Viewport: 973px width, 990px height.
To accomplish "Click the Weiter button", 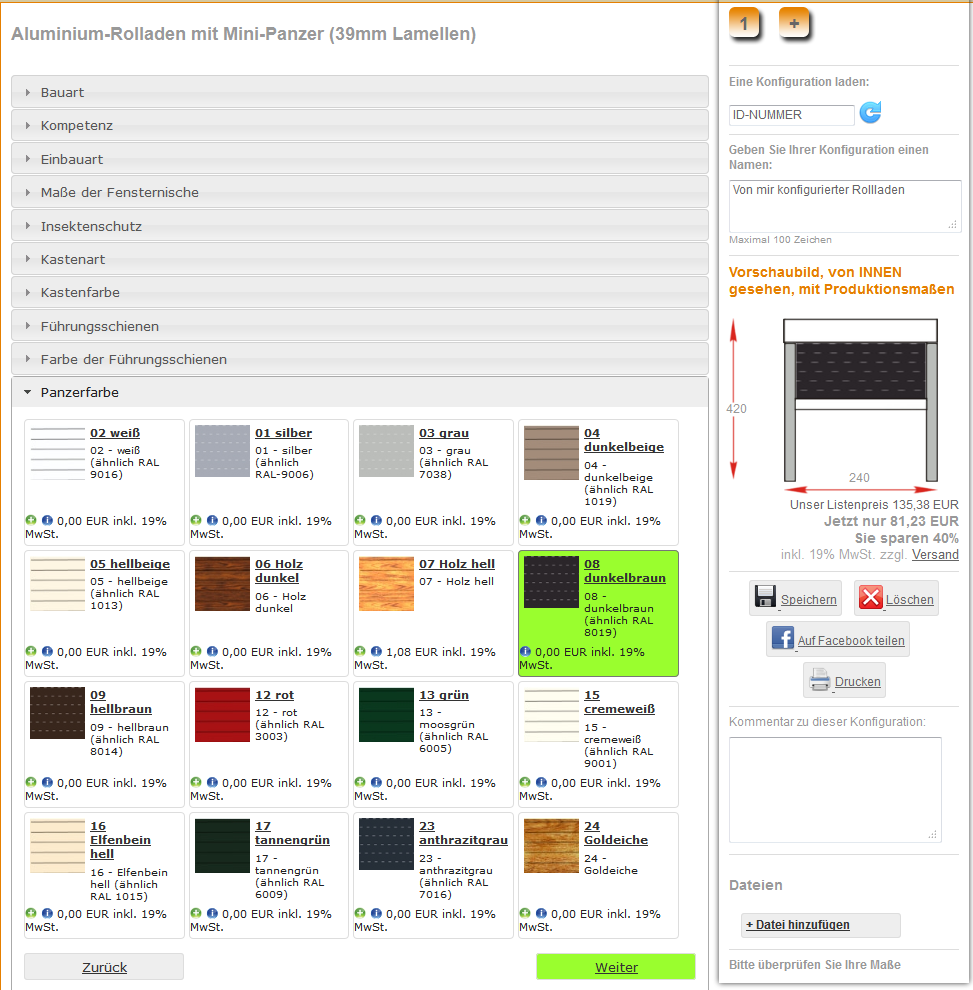I will point(616,967).
